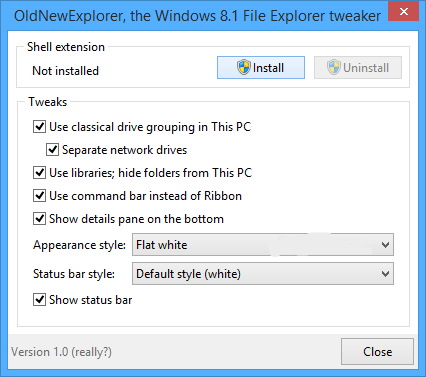426x377 pixels.
Task: Click the Close button at bottom
Action: 377,352
